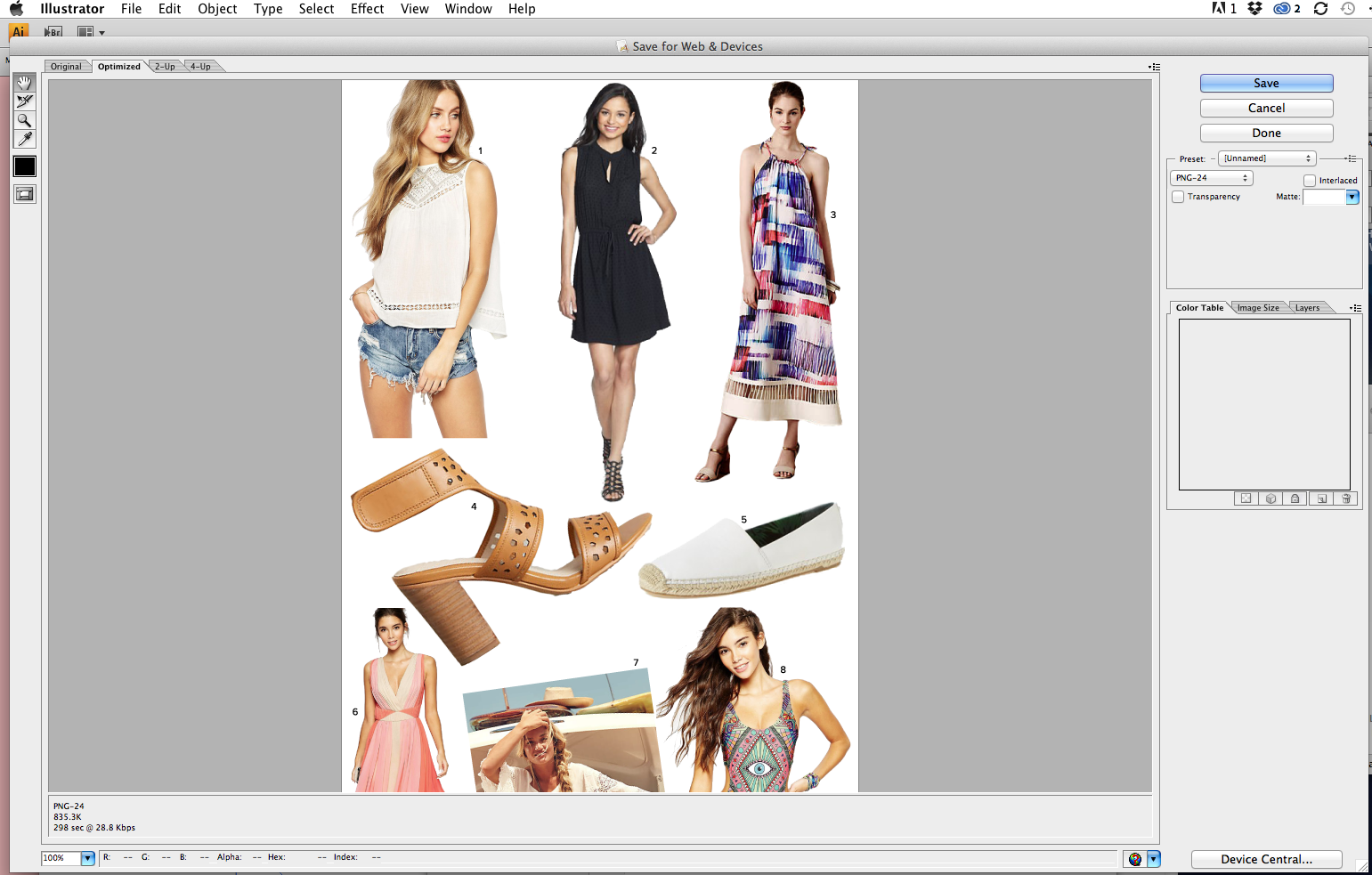Image resolution: width=1372 pixels, height=875 pixels.
Task: Open the Color Table panel flyout menu
Action: [x=1356, y=308]
